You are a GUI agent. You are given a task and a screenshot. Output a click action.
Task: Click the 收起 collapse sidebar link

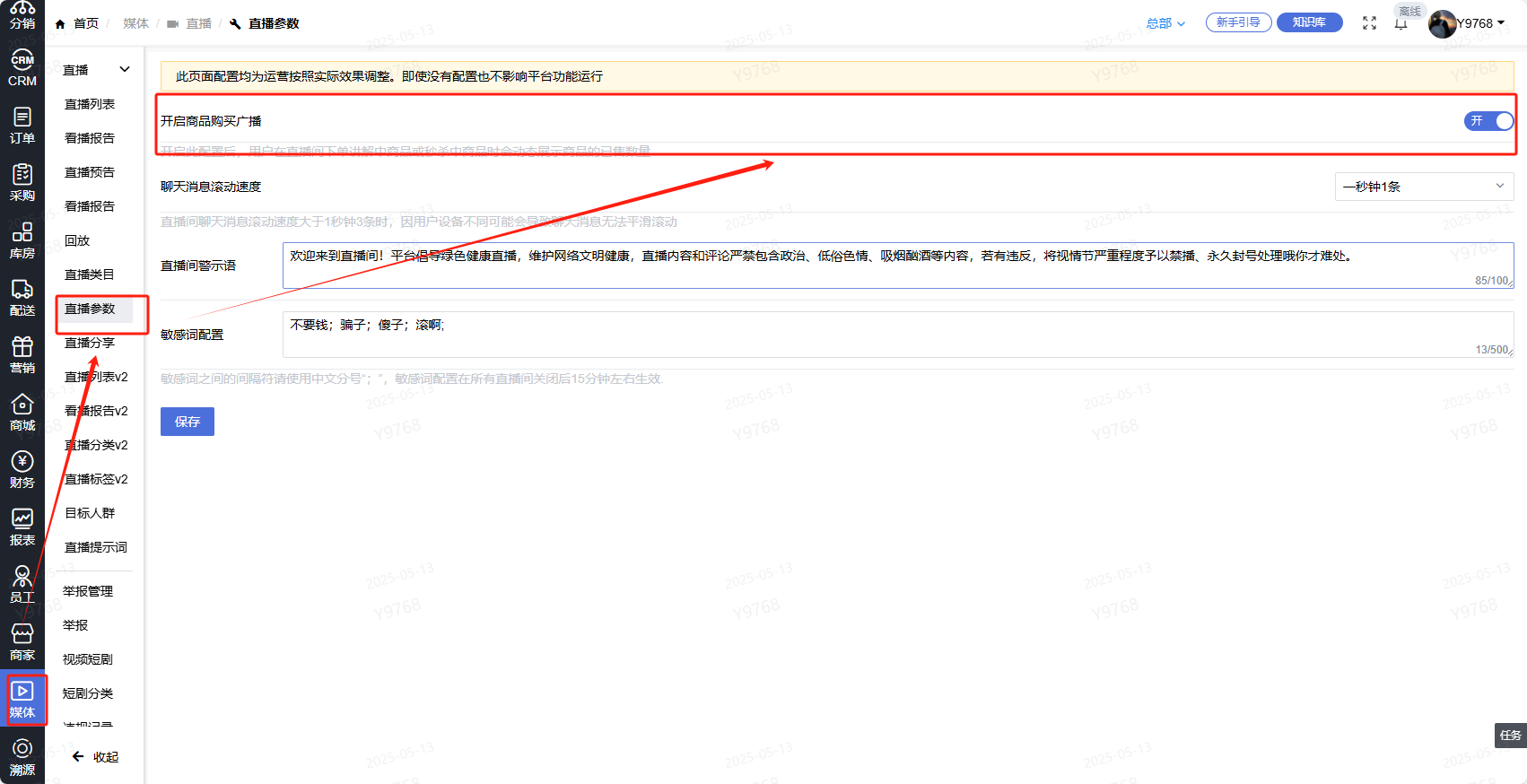[95, 757]
